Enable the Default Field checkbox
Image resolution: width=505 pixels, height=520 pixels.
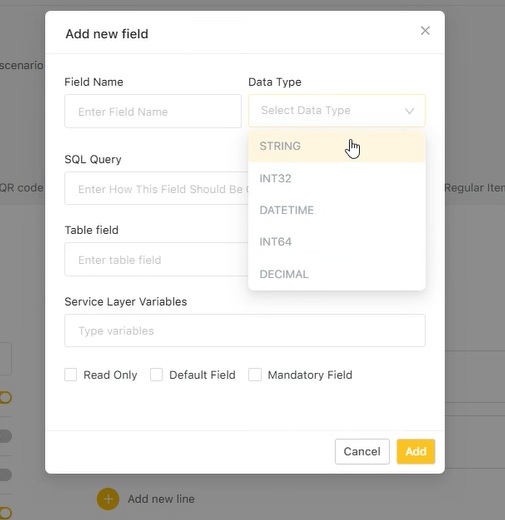[156, 375]
